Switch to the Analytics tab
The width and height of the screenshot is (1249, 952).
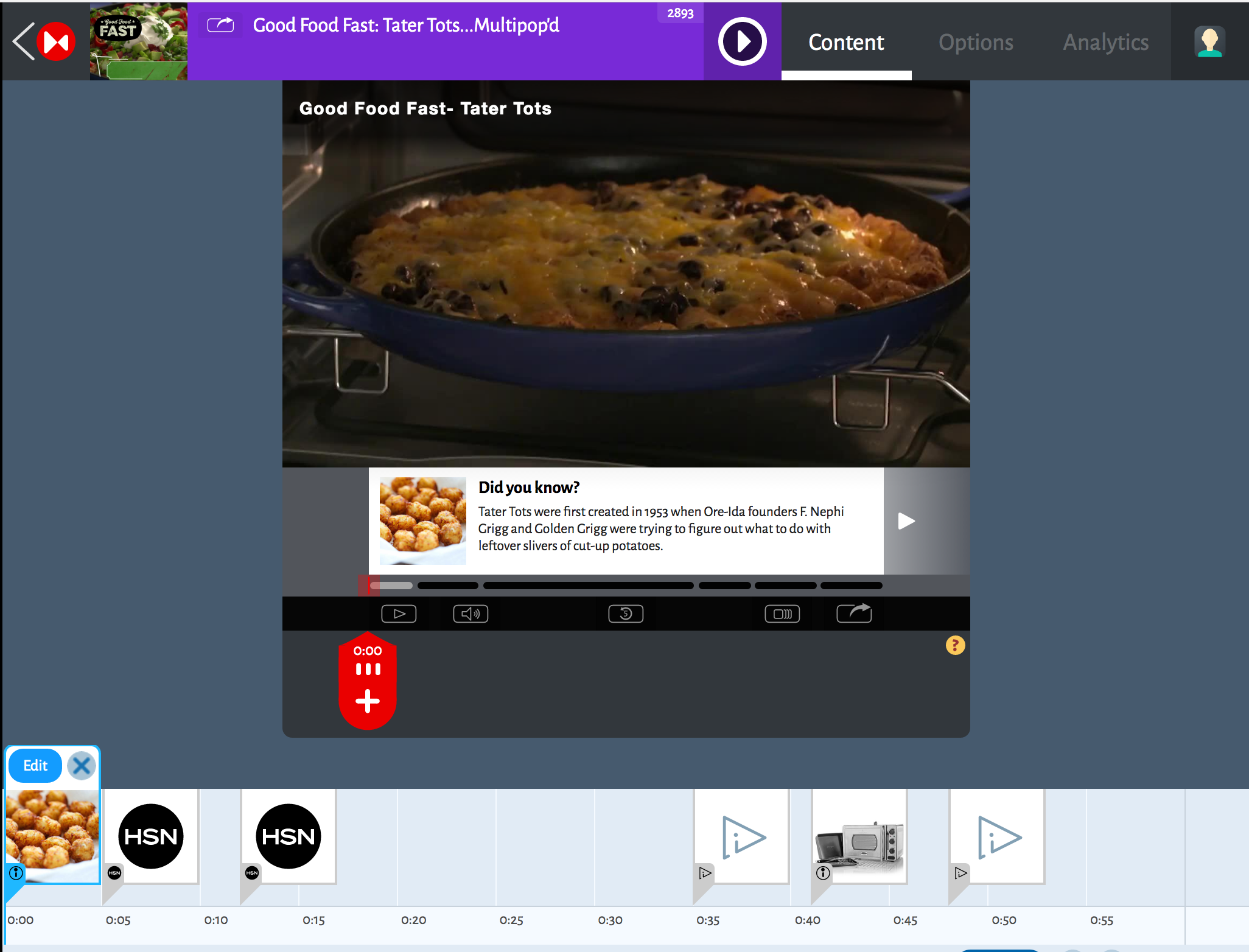point(1105,42)
